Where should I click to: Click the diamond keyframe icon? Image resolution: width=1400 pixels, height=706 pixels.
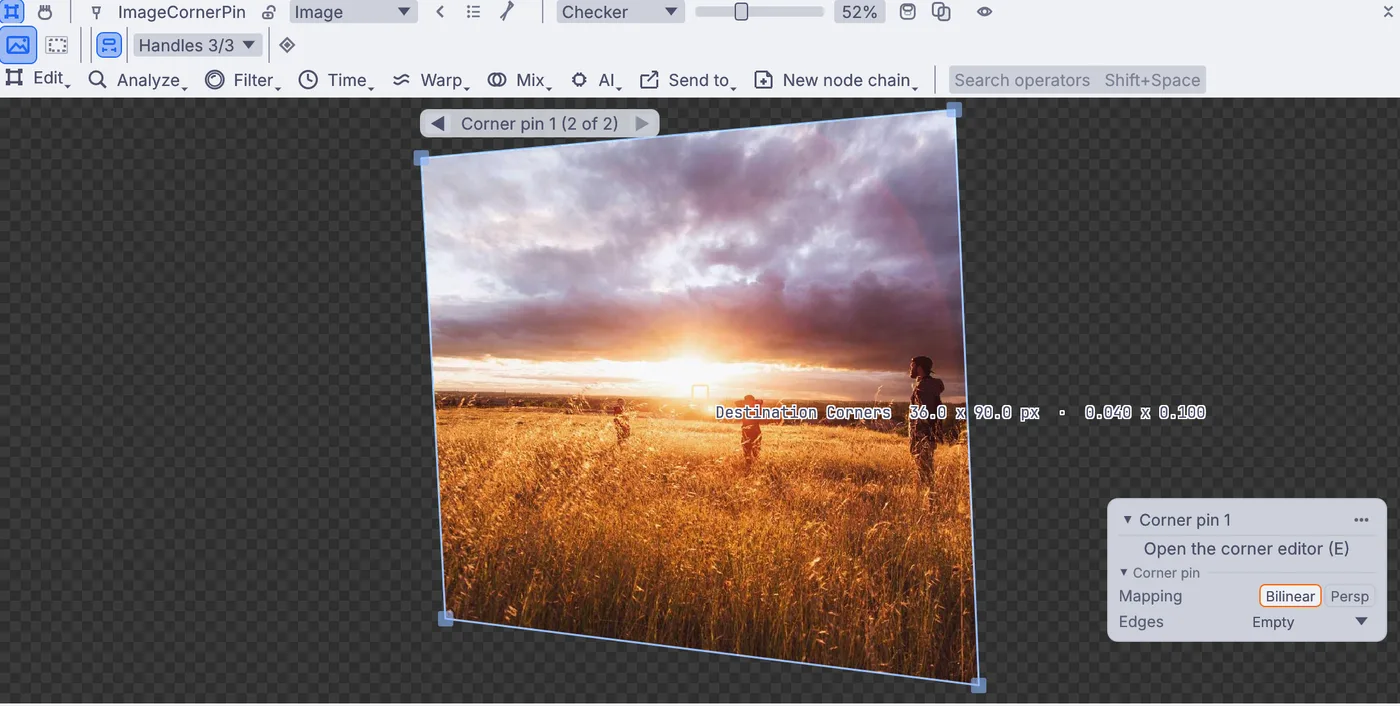tap(287, 45)
